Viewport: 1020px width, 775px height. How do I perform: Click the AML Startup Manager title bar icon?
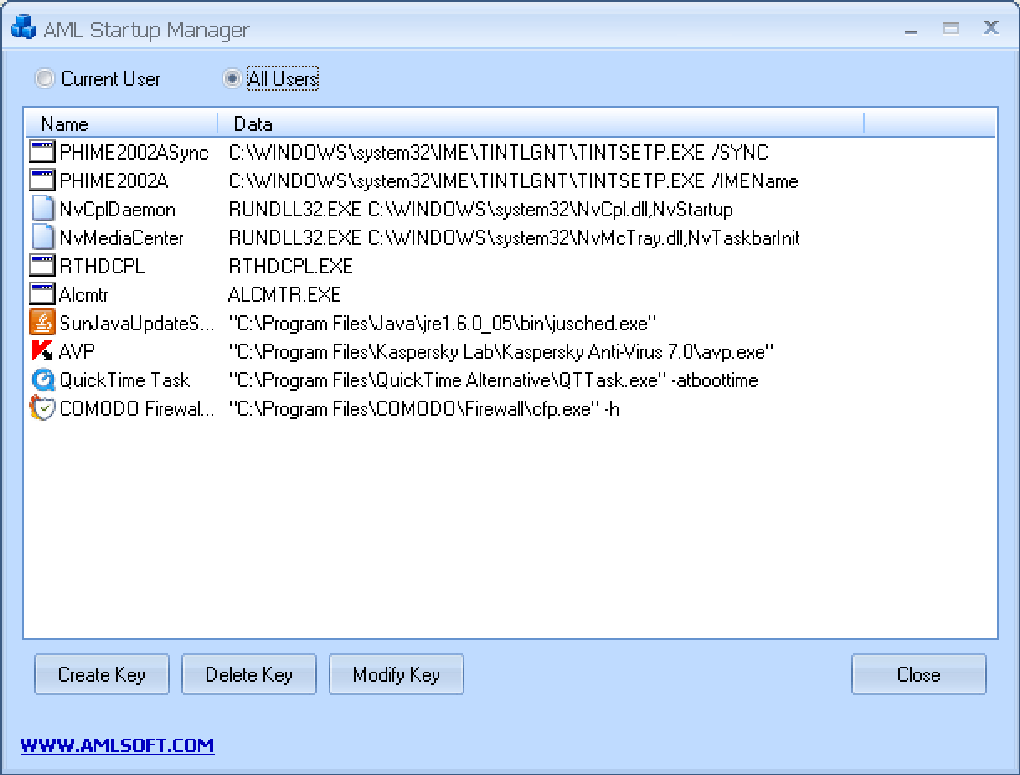point(23,27)
